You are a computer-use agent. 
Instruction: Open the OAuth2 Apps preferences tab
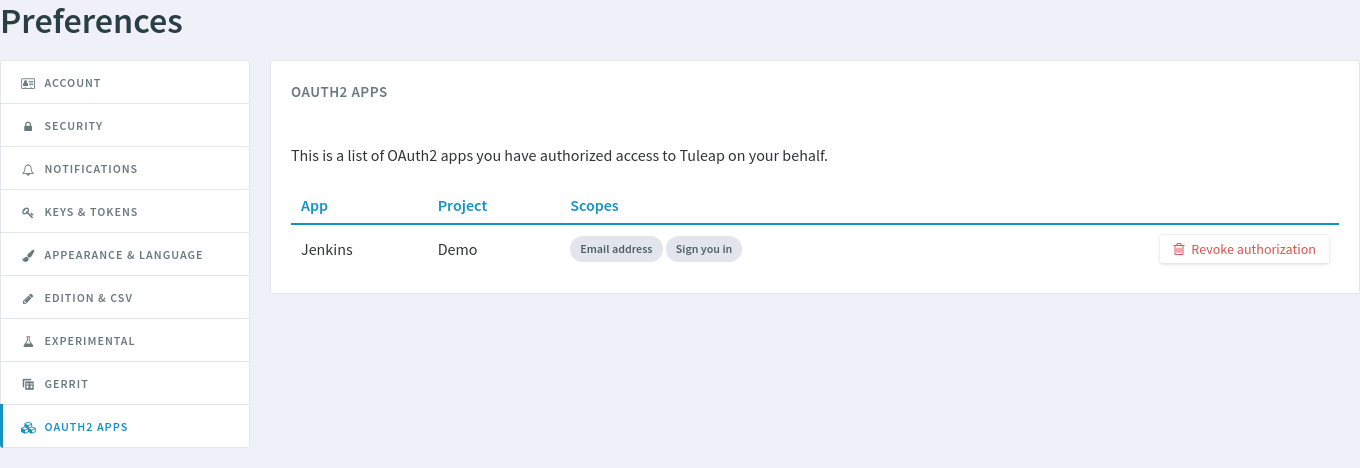(x=86, y=427)
